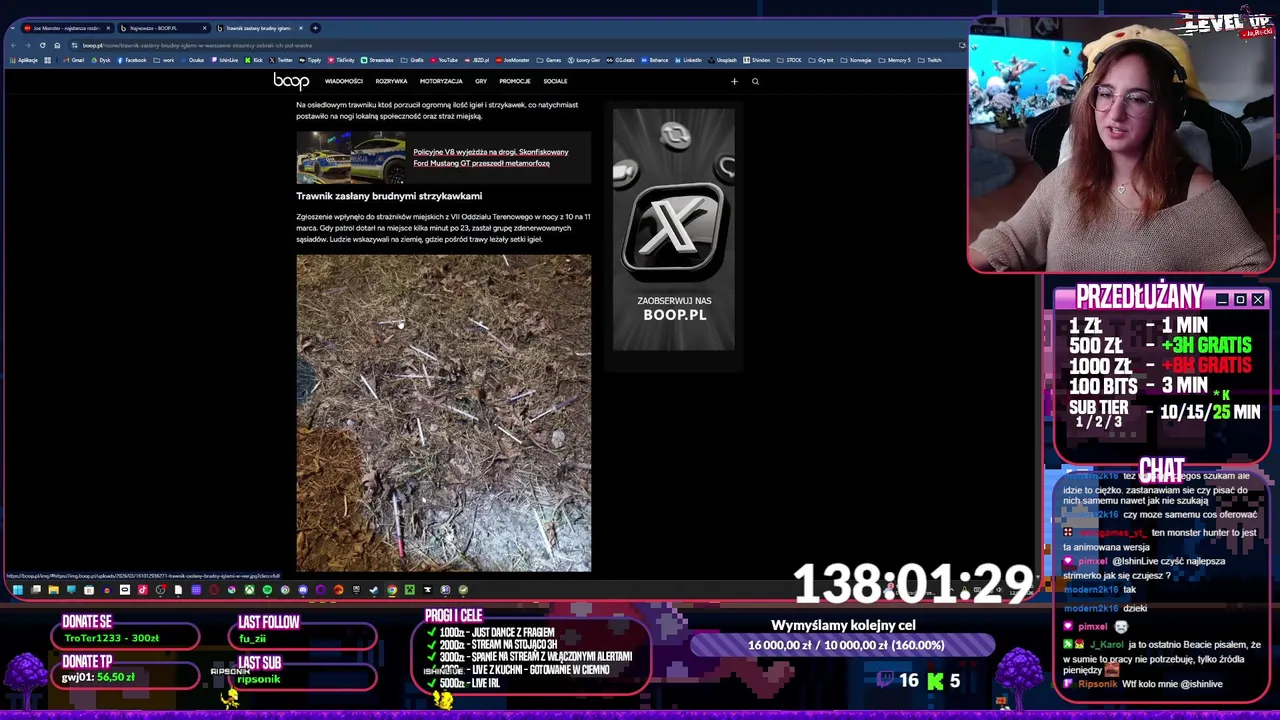Image resolution: width=1280 pixels, height=720 pixels.
Task: Open the boop logo homepage link
Action: [291, 81]
